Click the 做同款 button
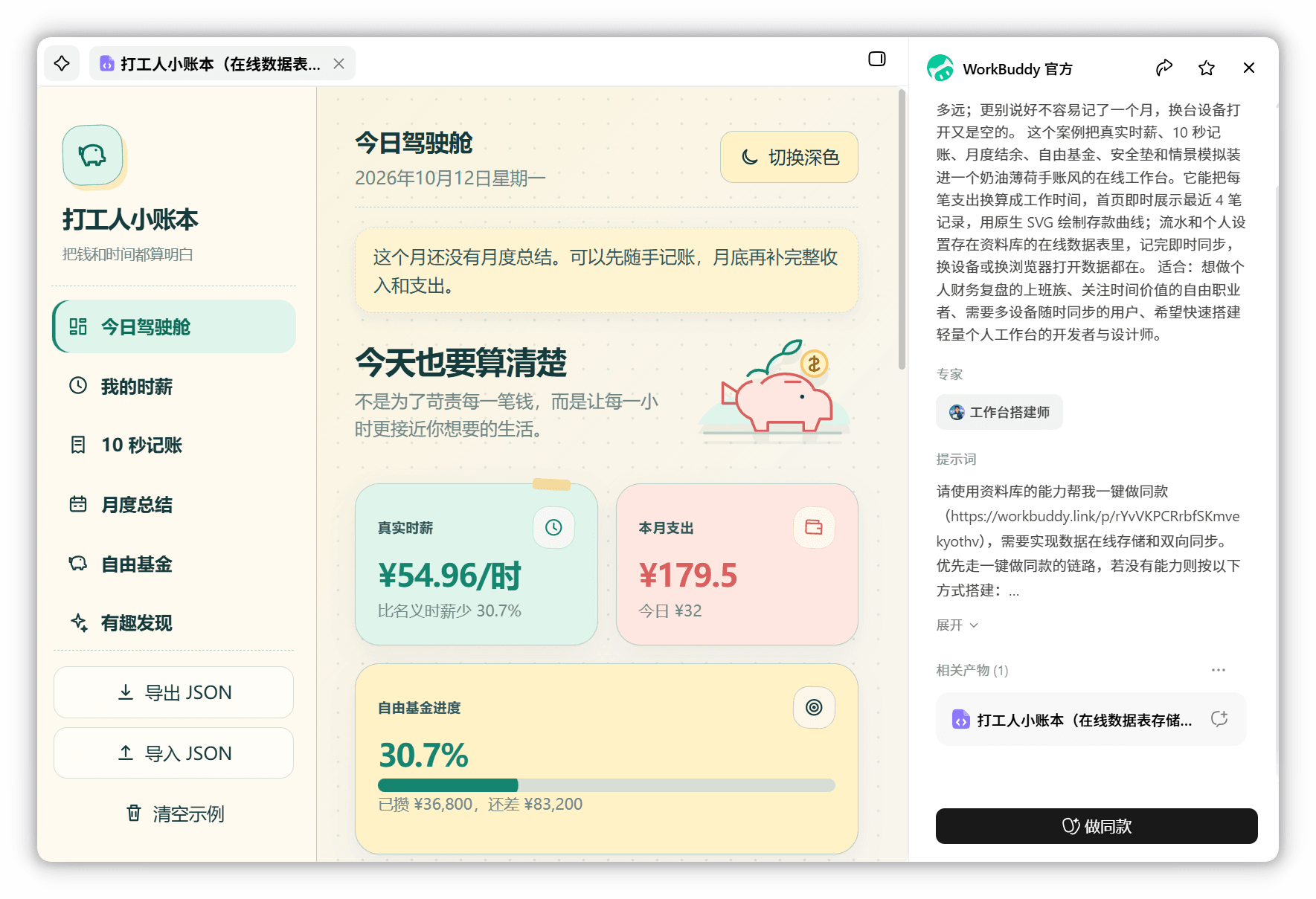The image size is (1316, 899). pyautogui.click(x=1097, y=826)
